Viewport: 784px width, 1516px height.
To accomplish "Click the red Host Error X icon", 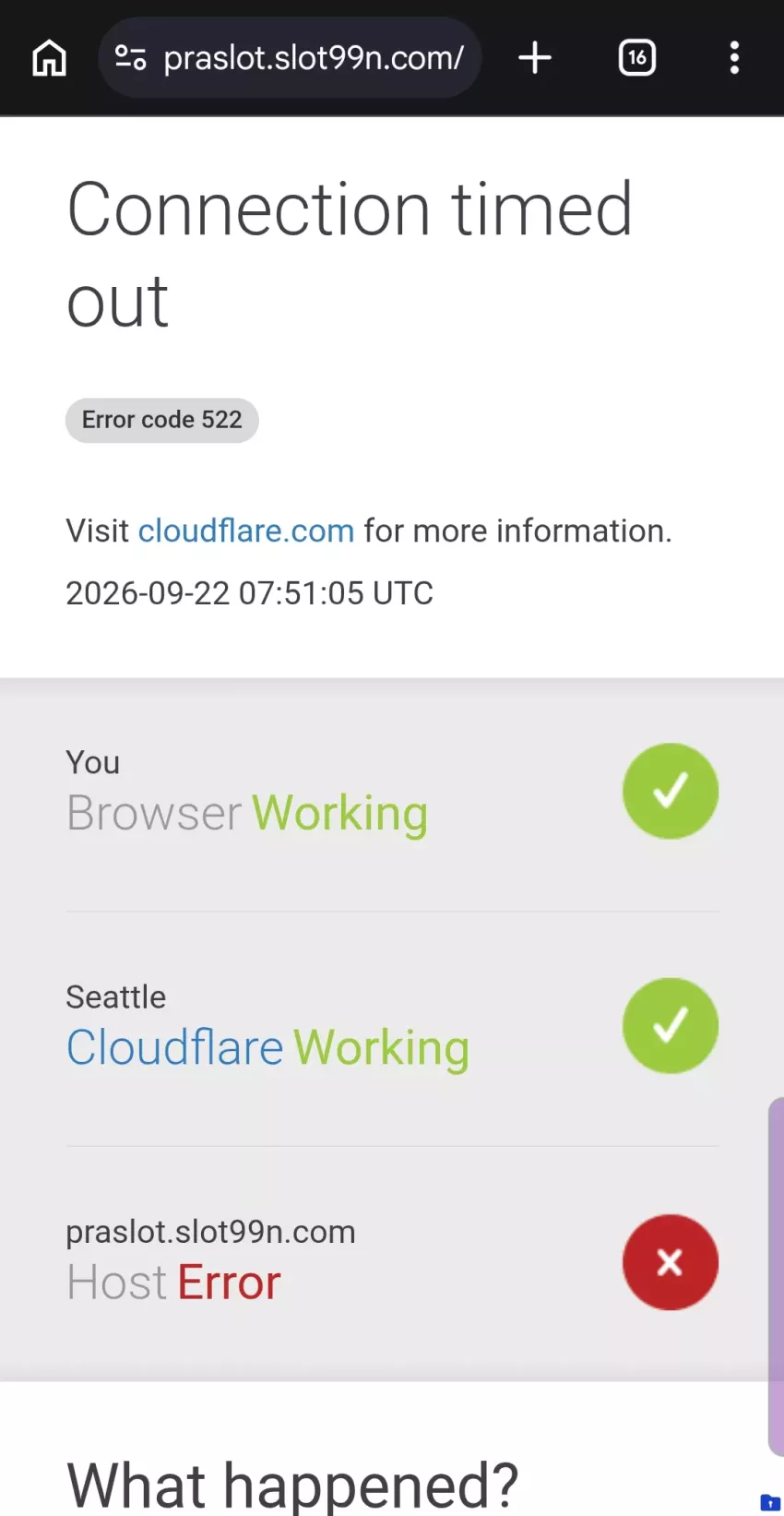I will coord(671,1261).
